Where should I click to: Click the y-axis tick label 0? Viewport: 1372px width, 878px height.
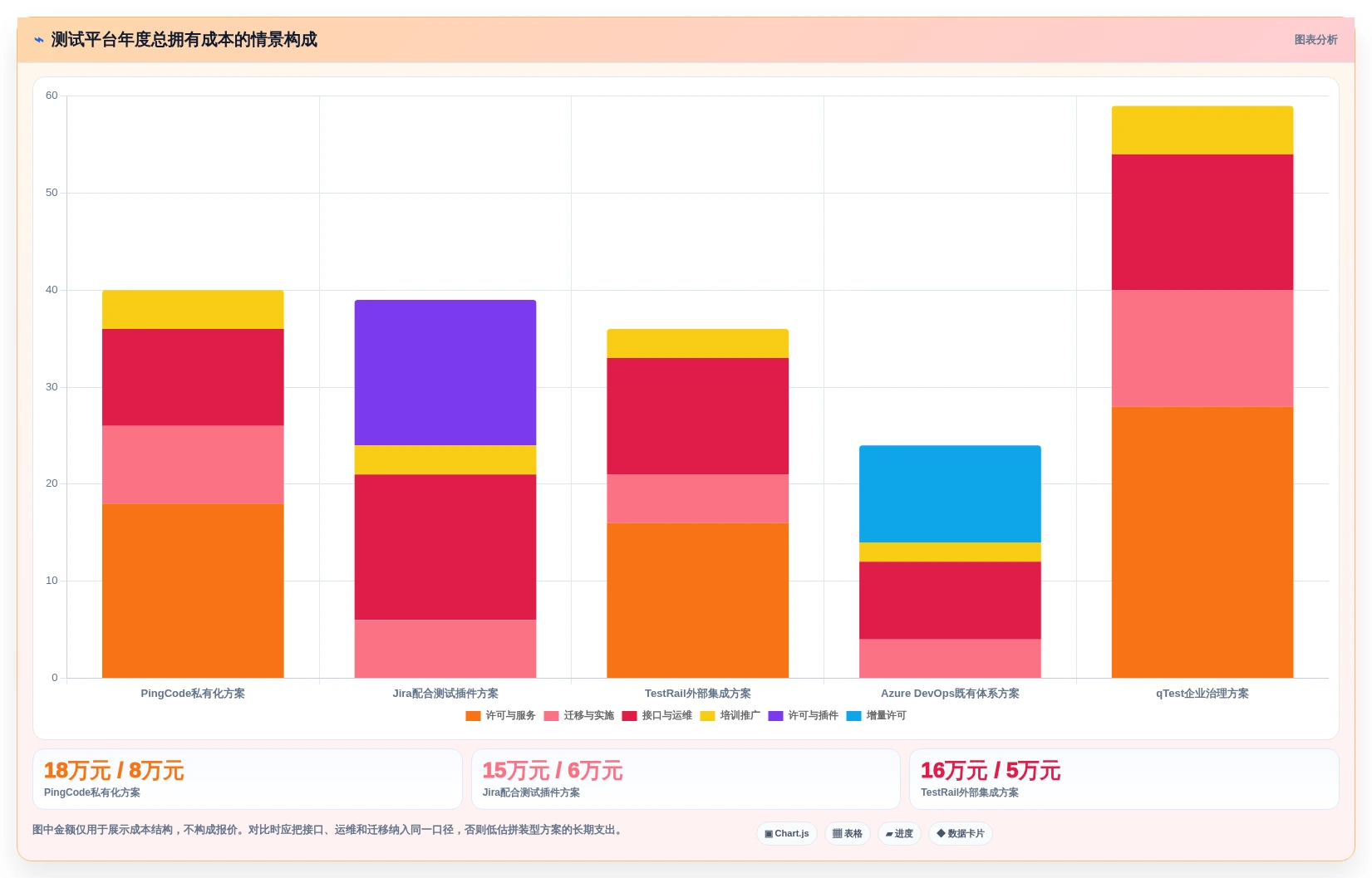pos(55,678)
